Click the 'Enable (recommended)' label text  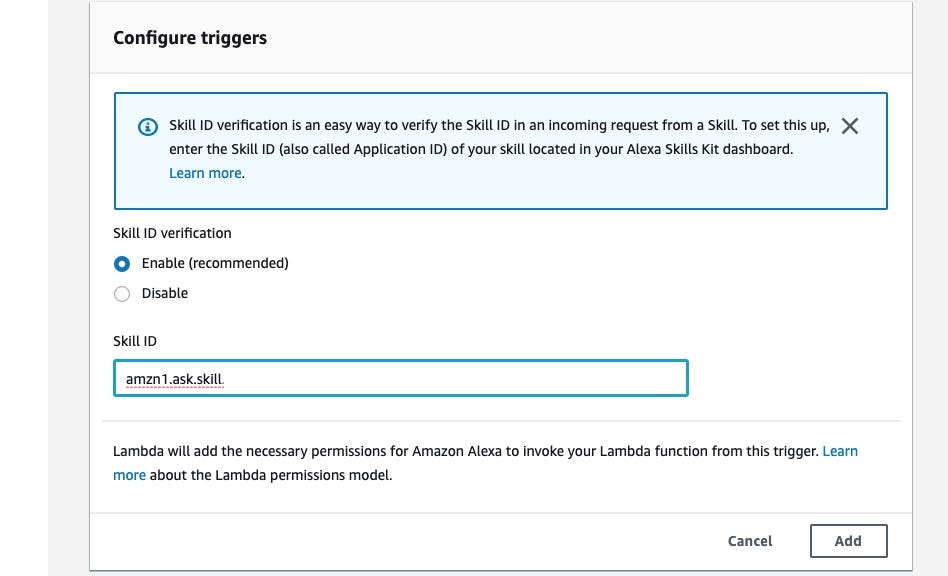pyautogui.click(x=215, y=264)
